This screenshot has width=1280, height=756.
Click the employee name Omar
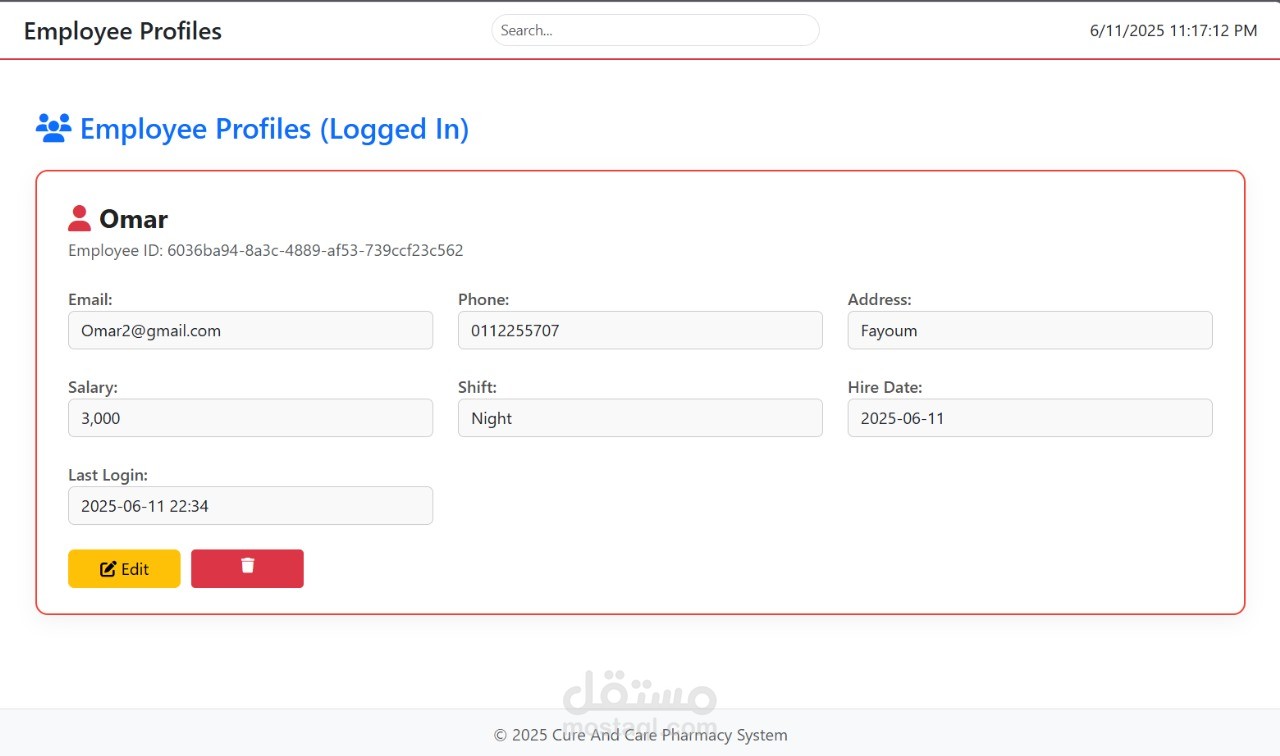point(133,219)
